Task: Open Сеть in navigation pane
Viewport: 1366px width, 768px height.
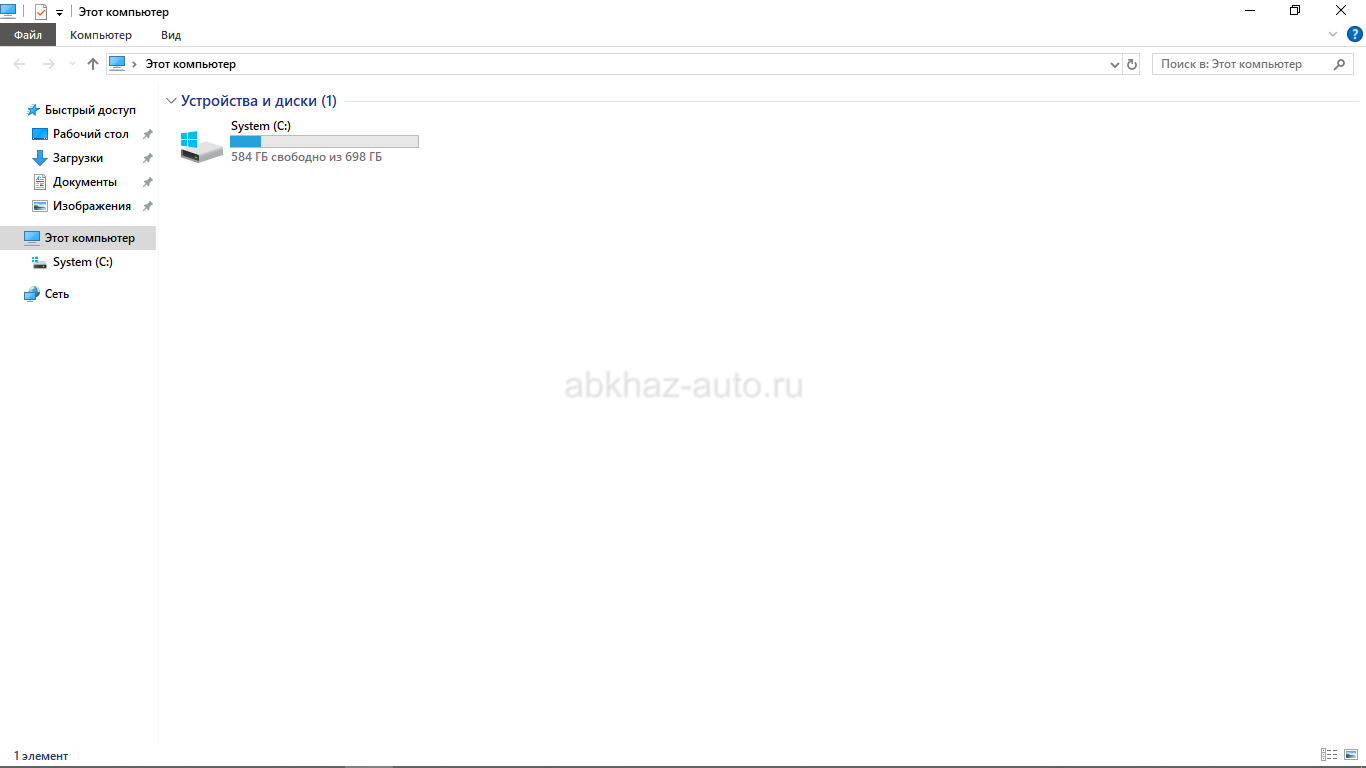Action: (57, 294)
